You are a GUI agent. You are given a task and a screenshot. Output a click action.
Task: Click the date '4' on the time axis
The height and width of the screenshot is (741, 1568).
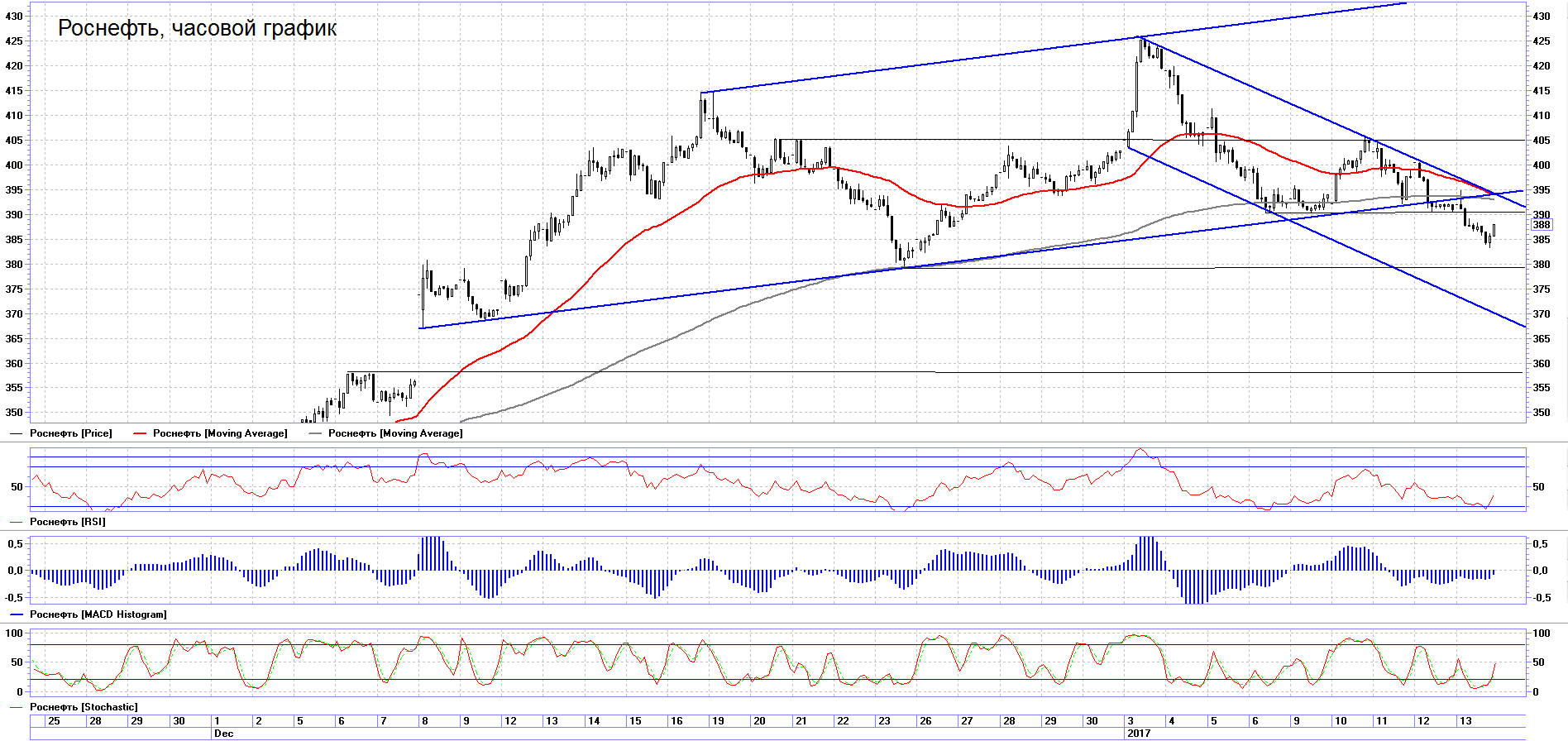coord(1172,721)
